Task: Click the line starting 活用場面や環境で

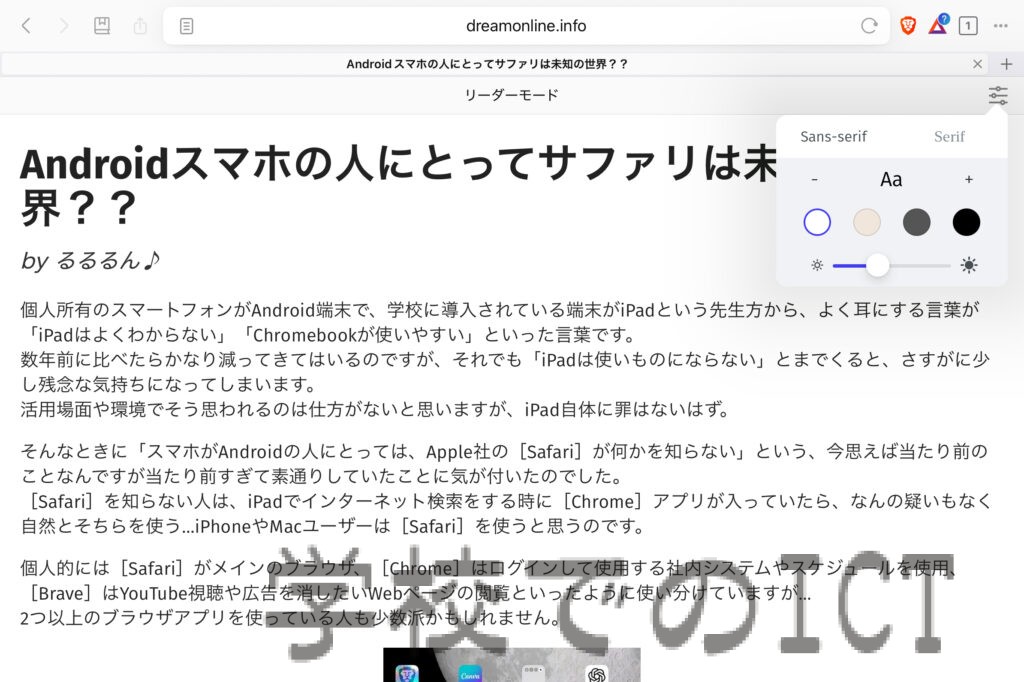Action: (375, 410)
